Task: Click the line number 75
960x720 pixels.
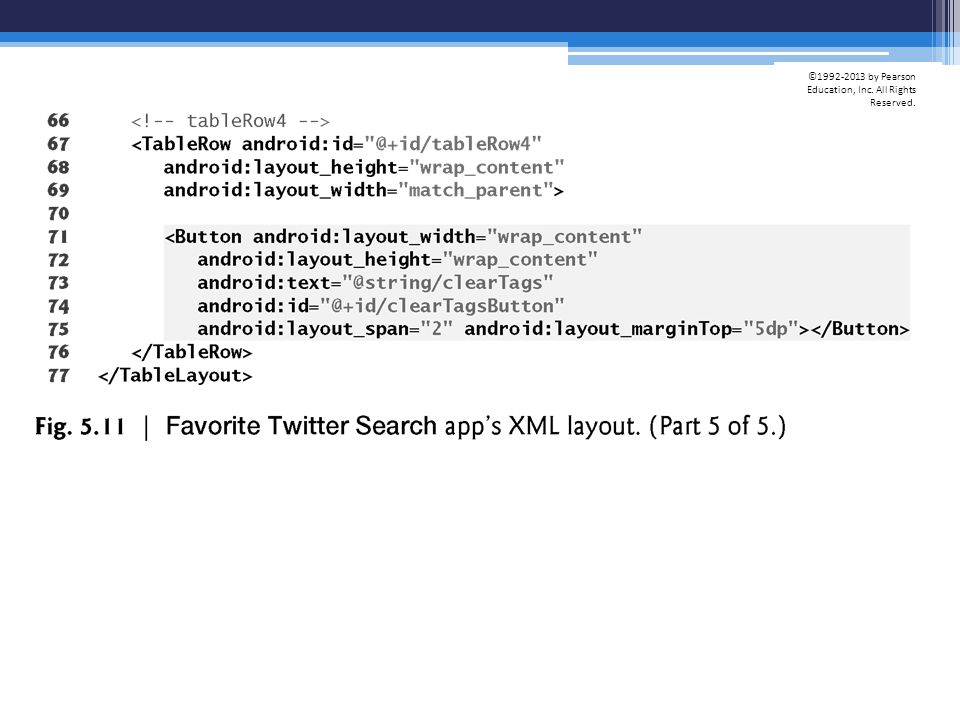Action: point(58,329)
